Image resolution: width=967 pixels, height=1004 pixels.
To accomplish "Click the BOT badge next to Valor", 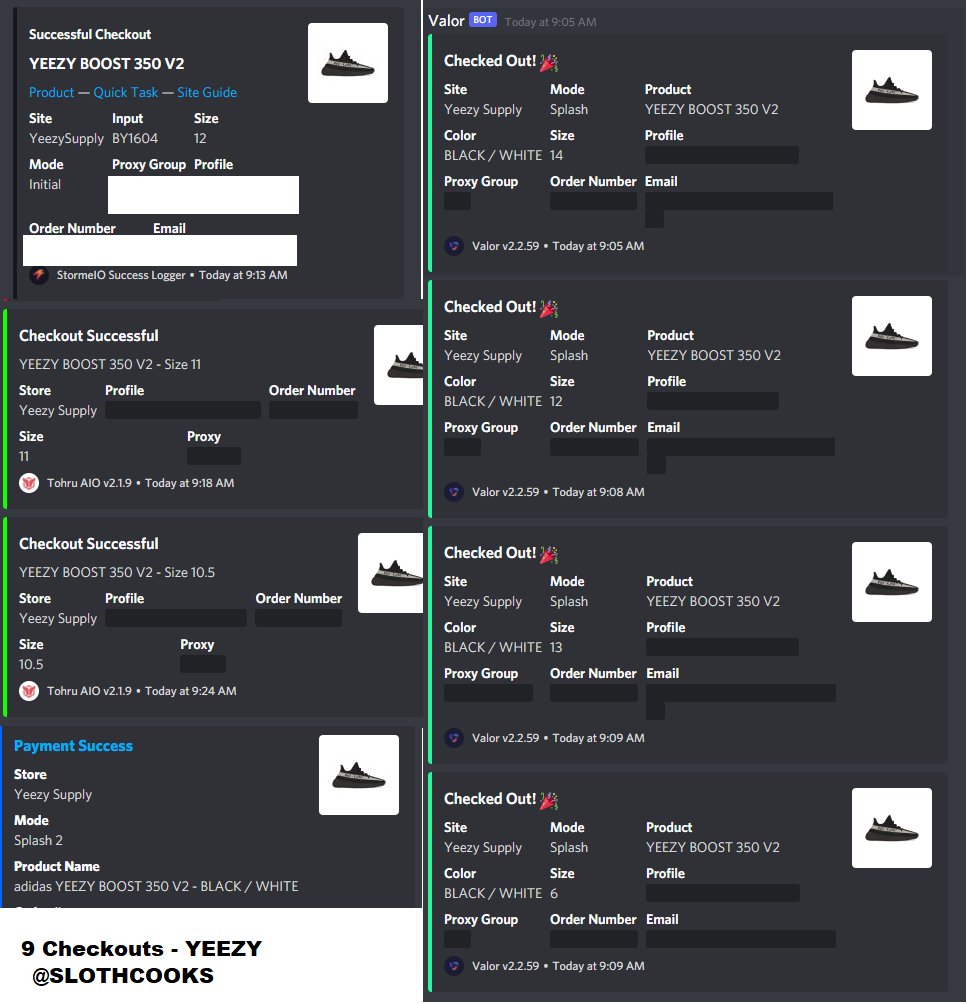I will point(483,20).
